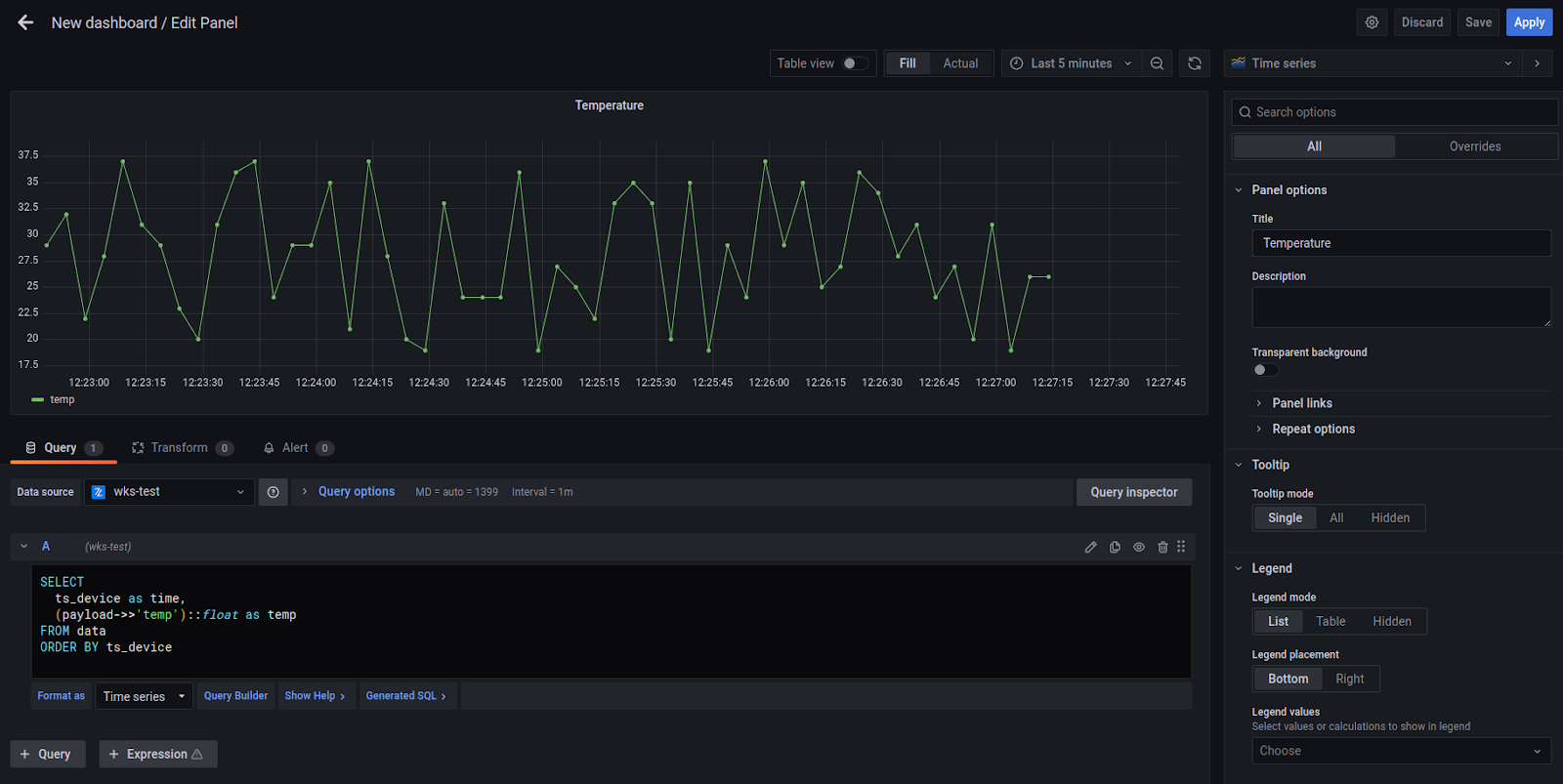Image resolution: width=1563 pixels, height=784 pixels.
Task: Set tooltip mode to All
Action: click(1336, 518)
